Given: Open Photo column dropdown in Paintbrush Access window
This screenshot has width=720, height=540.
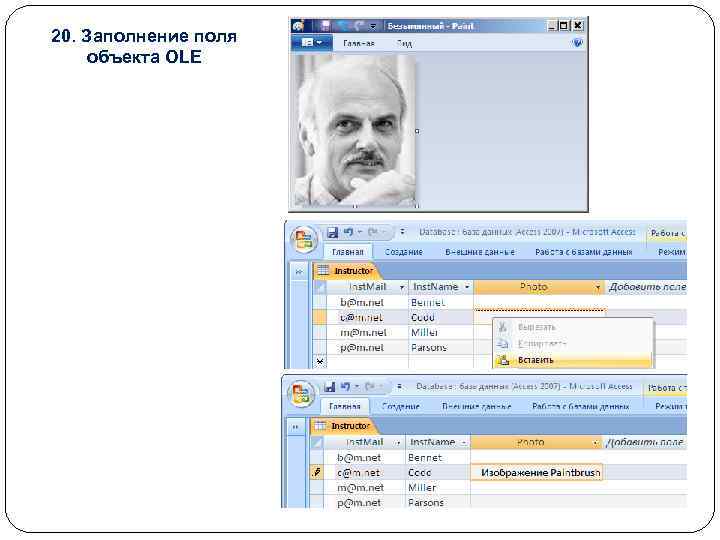Looking at the screenshot, I should (595, 443).
